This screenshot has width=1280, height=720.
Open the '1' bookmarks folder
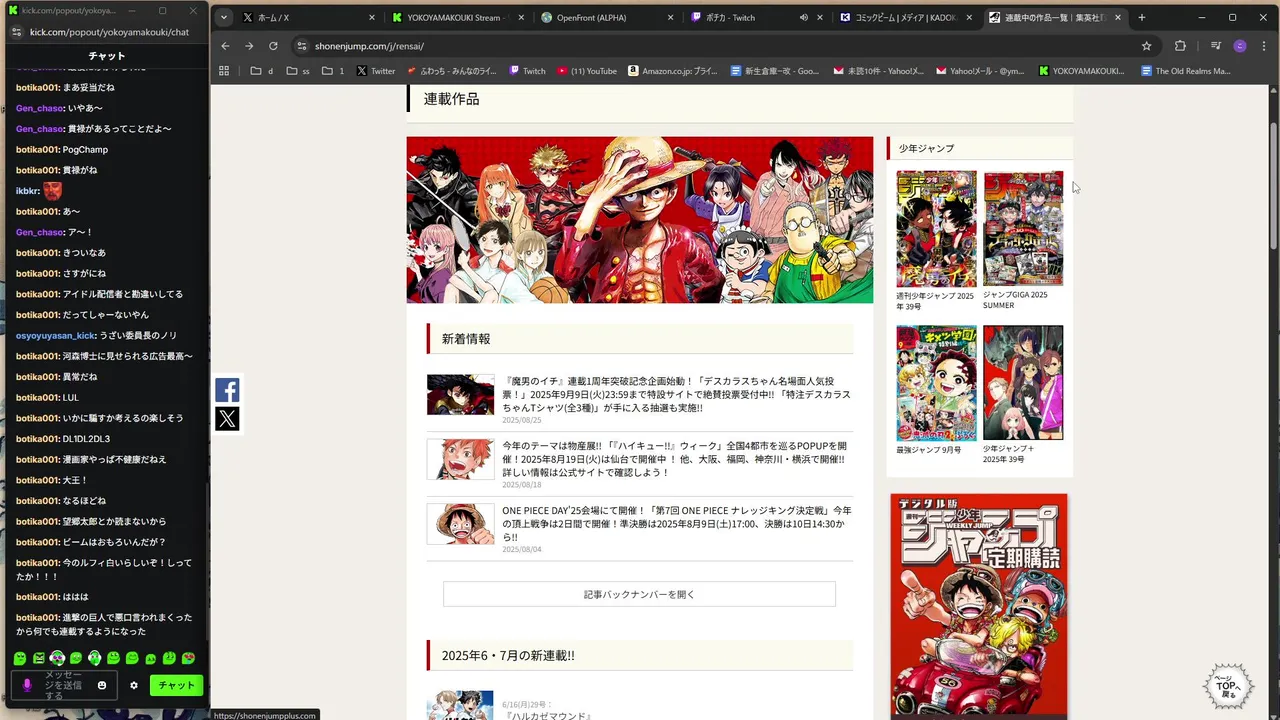click(x=333, y=71)
